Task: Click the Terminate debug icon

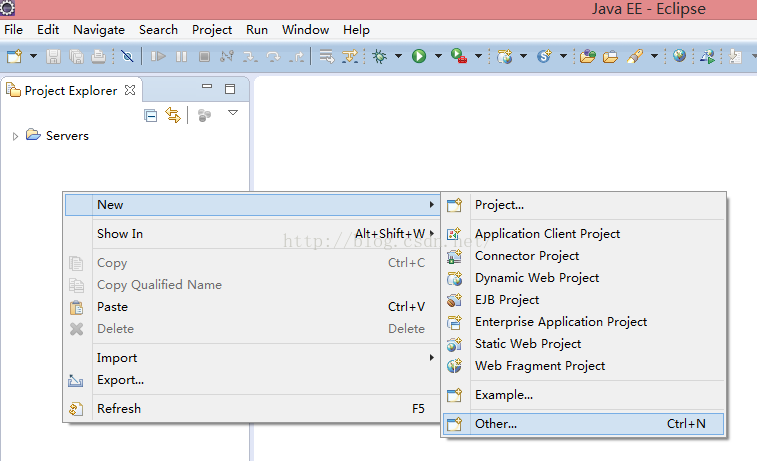Action: click(204, 56)
